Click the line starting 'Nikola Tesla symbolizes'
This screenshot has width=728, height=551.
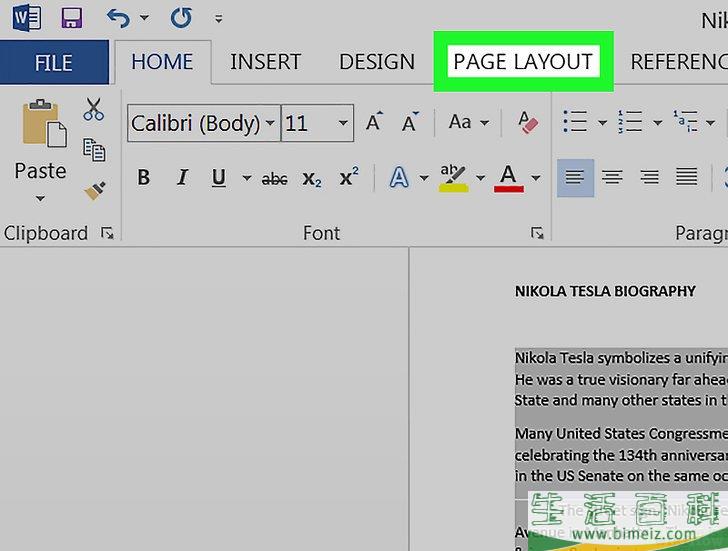tap(621, 358)
